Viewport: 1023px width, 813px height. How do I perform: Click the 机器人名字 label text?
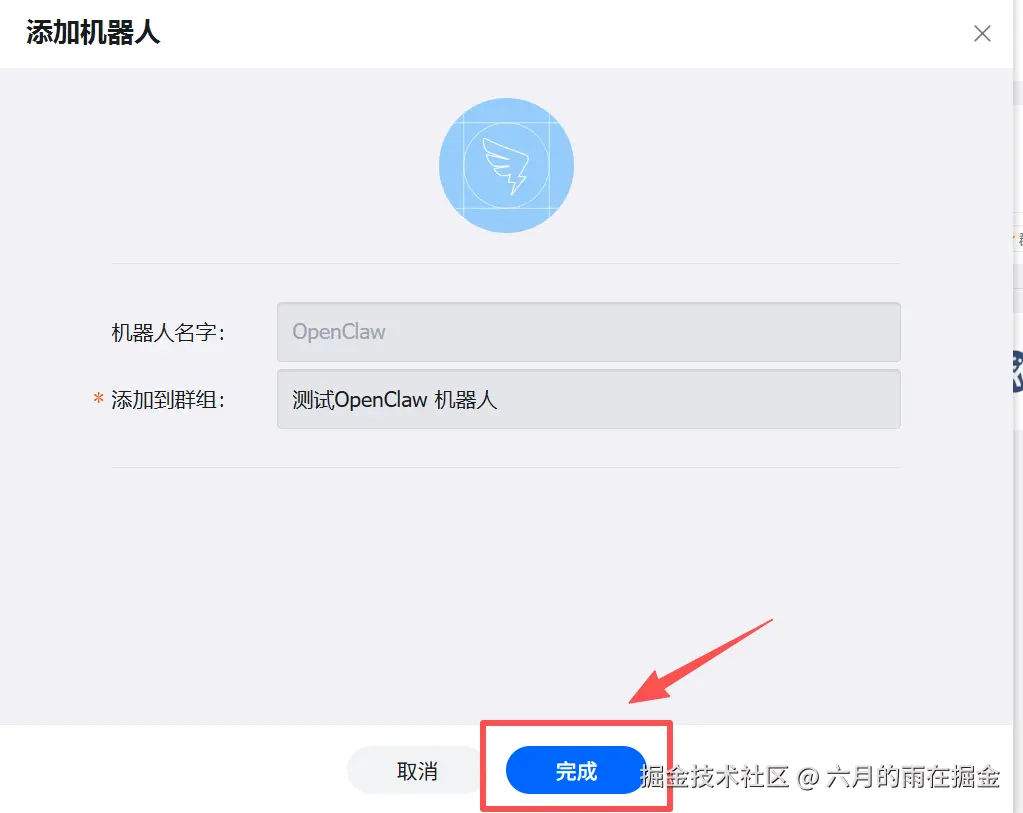pyautogui.click(x=168, y=333)
